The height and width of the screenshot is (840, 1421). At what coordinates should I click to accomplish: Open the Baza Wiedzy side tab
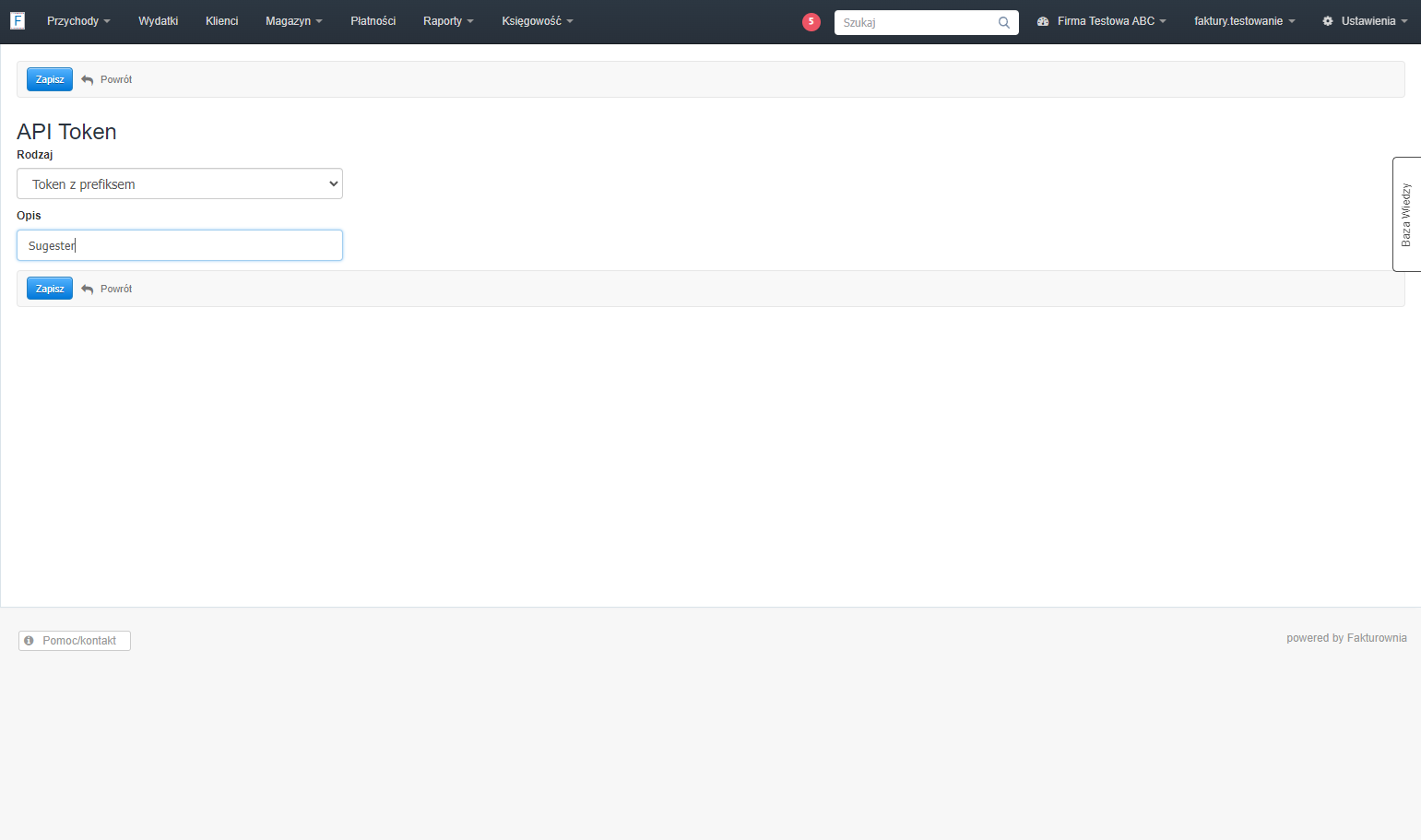[1406, 214]
